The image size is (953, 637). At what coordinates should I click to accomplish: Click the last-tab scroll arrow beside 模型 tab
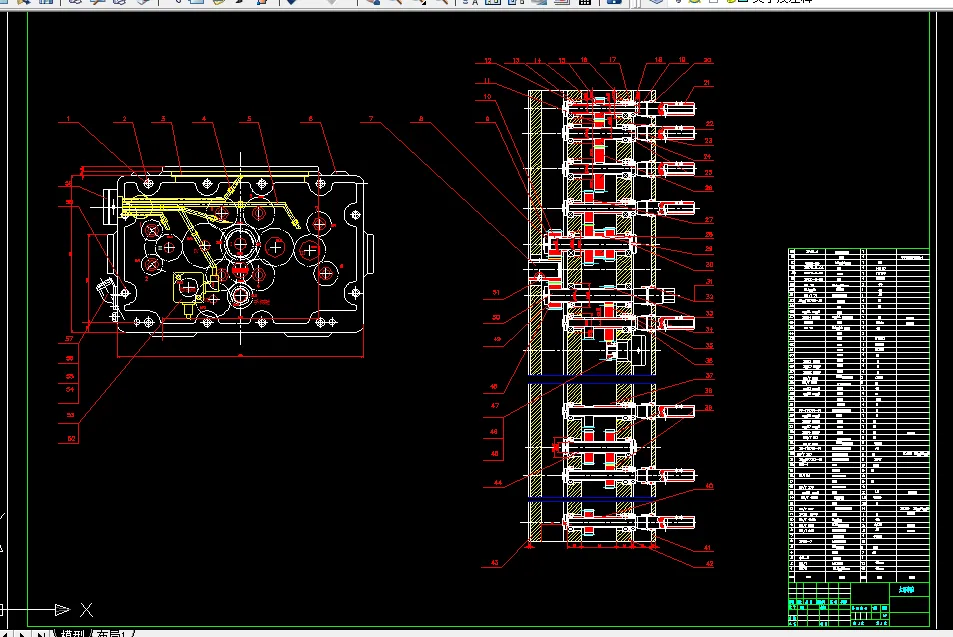[x=41, y=634]
